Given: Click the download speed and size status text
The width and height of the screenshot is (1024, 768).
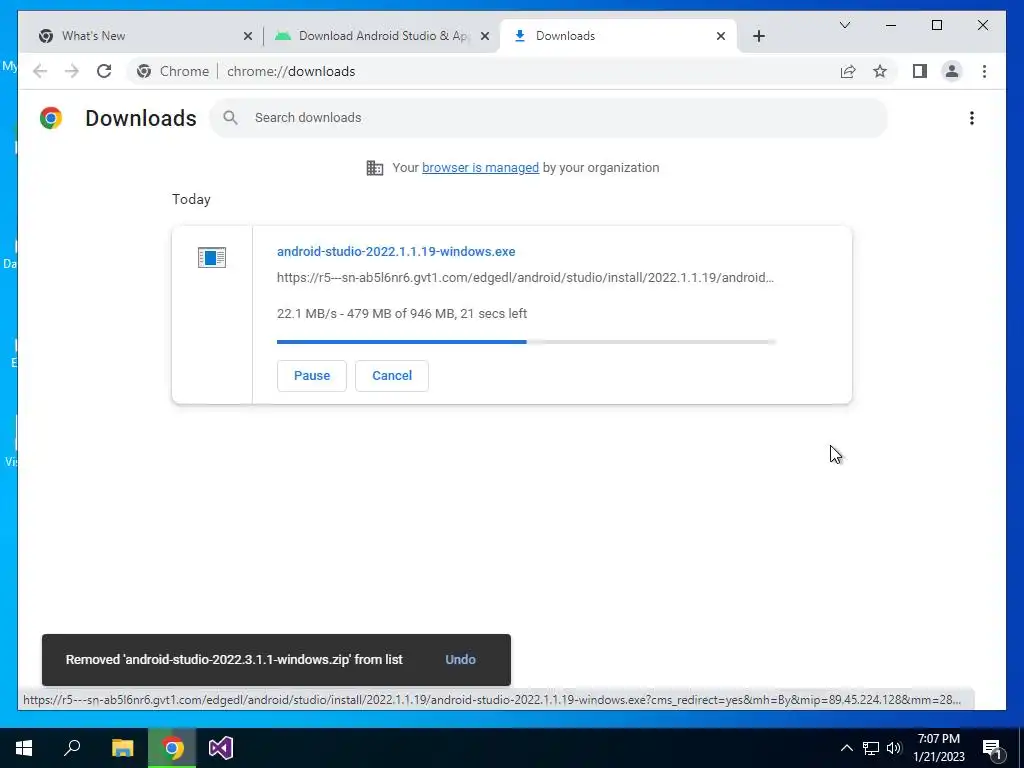Looking at the screenshot, I should point(402,313).
